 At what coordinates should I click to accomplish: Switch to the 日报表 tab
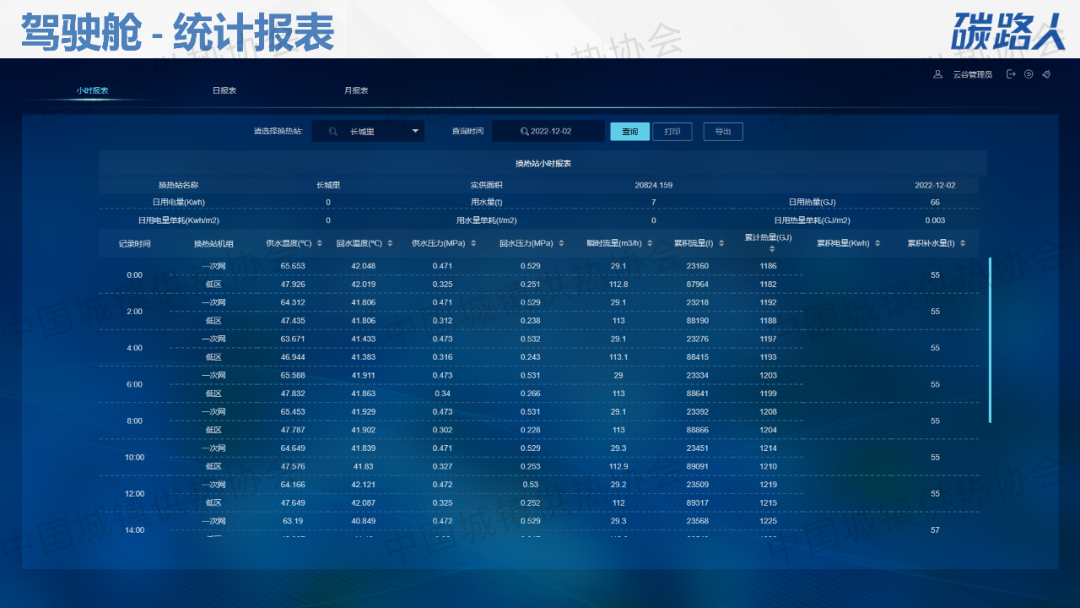(x=224, y=90)
